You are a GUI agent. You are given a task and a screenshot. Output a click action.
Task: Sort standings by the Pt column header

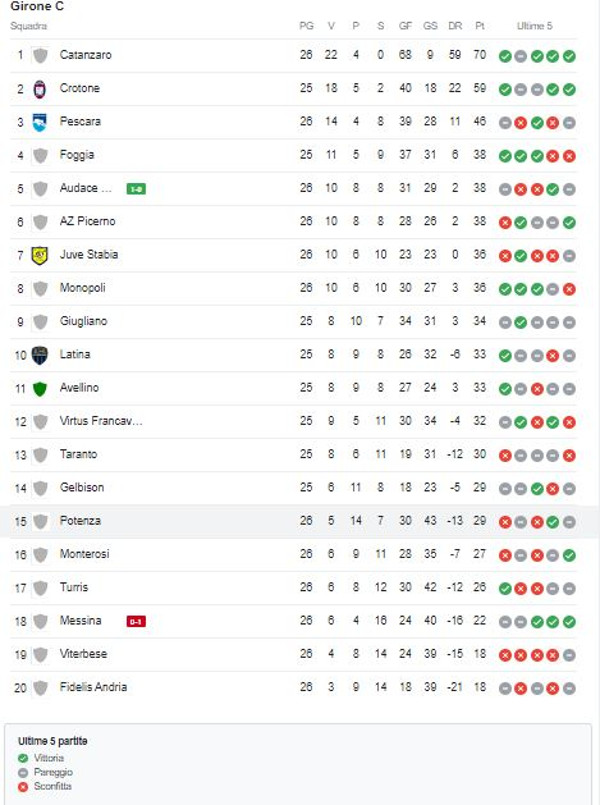click(480, 26)
